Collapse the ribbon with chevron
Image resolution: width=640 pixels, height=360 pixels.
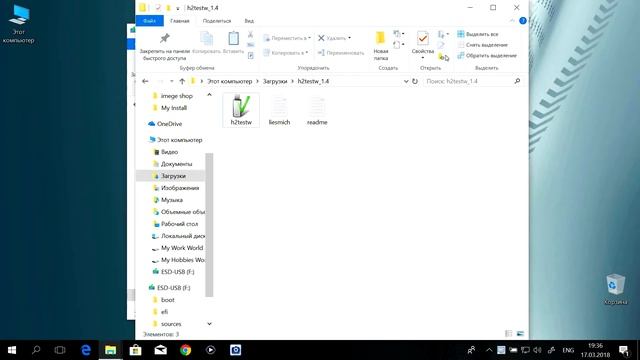pyautogui.click(x=512, y=20)
